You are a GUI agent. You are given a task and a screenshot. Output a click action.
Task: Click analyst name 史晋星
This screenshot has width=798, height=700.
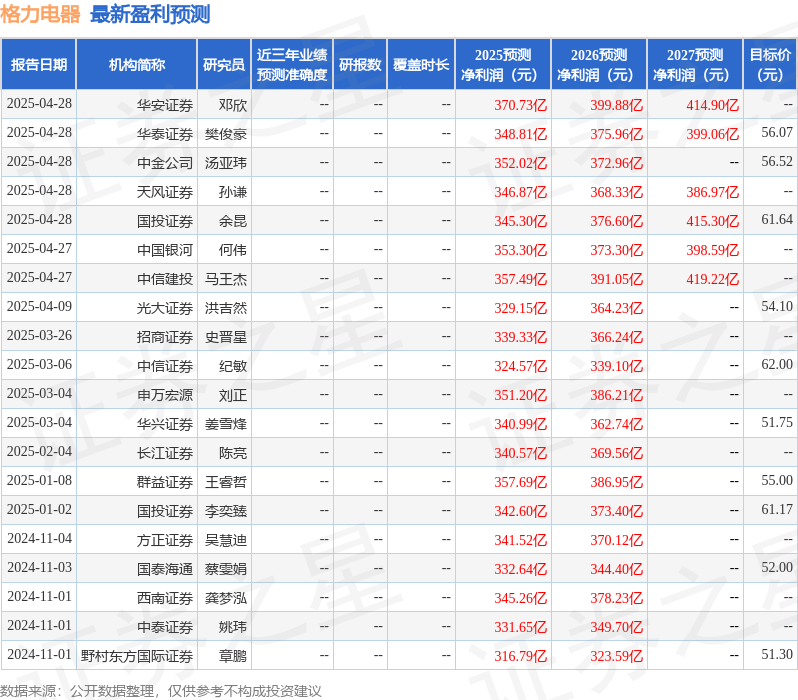226,338
